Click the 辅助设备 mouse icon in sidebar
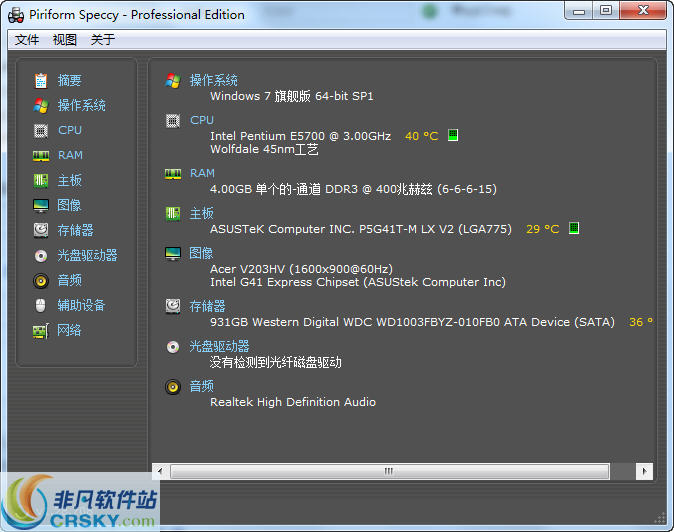Image resolution: width=674 pixels, height=532 pixels. [40, 306]
